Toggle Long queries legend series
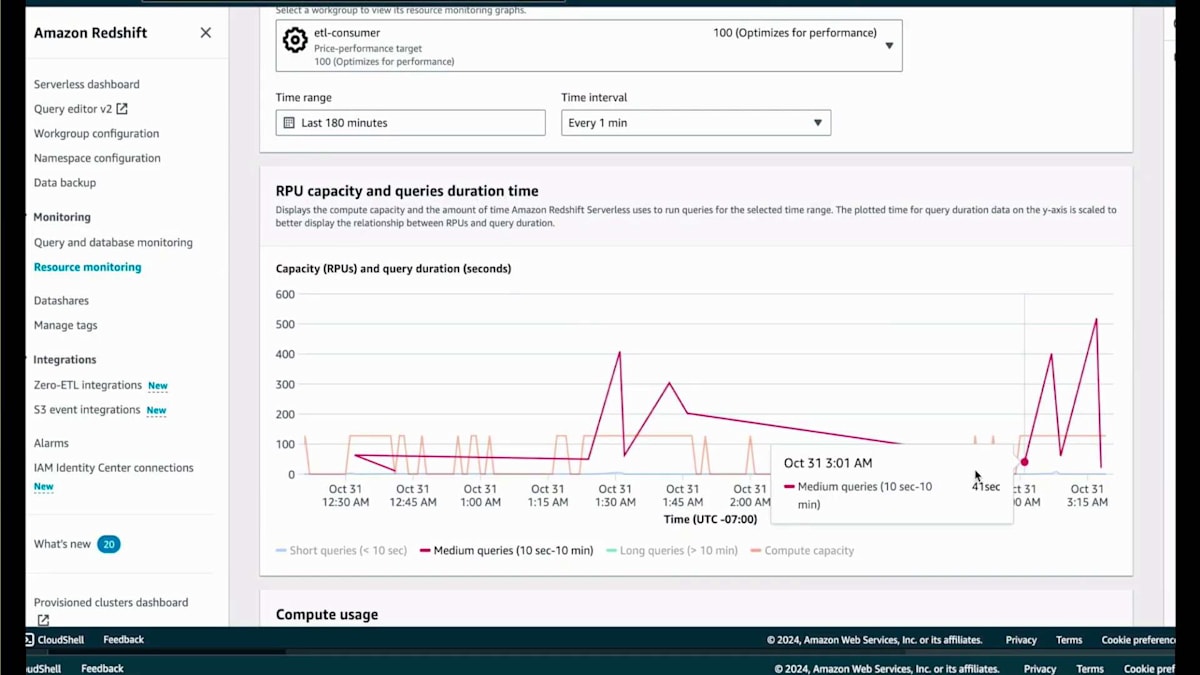Screen dimensions: 1200x675 (x=672, y=550)
